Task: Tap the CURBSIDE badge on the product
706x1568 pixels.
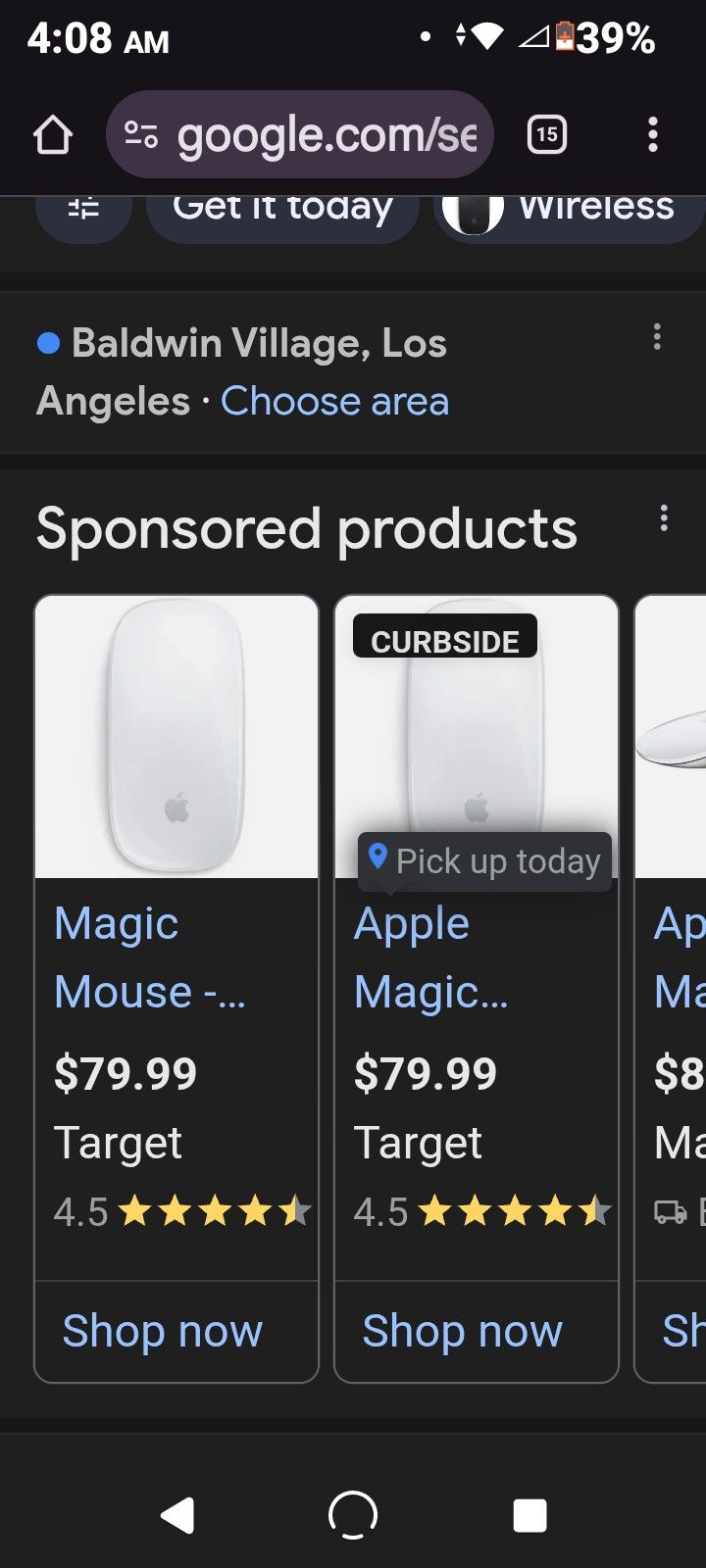Action: click(x=444, y=639)
